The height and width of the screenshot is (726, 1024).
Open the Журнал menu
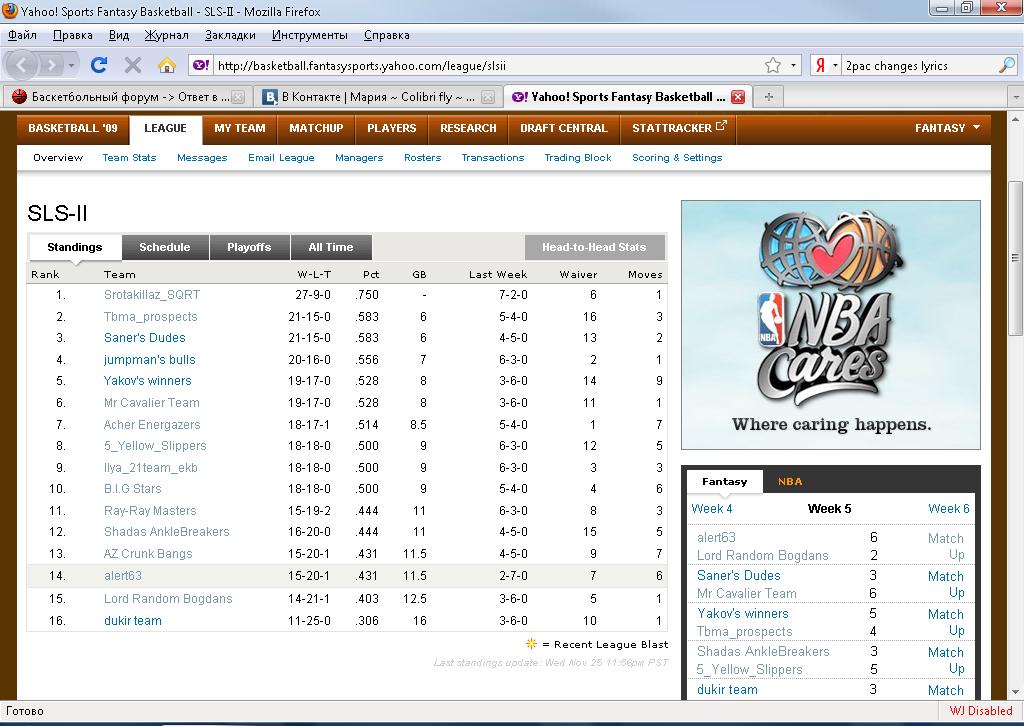pyautogui.click(x=167, y=35)
